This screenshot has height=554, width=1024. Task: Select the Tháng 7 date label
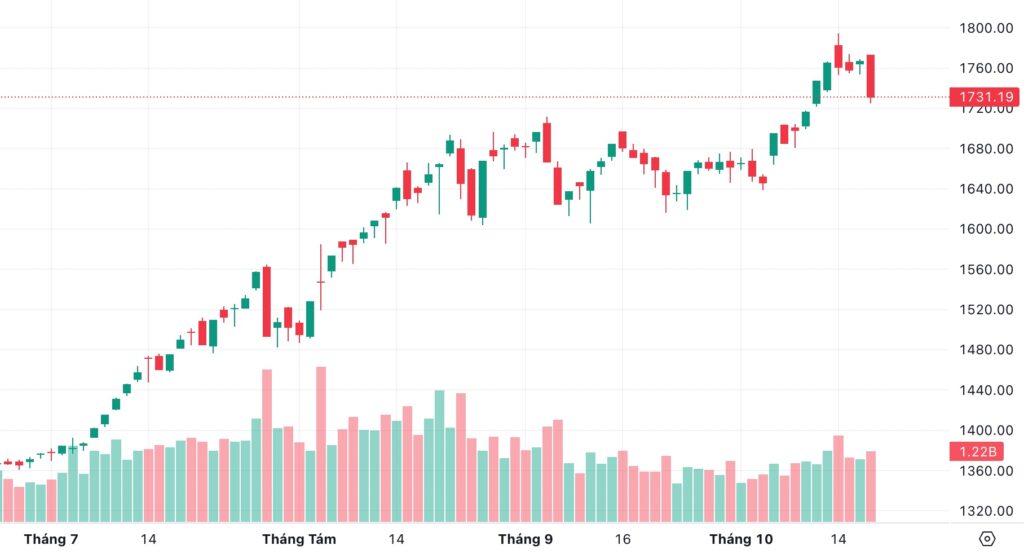(51, 539)
